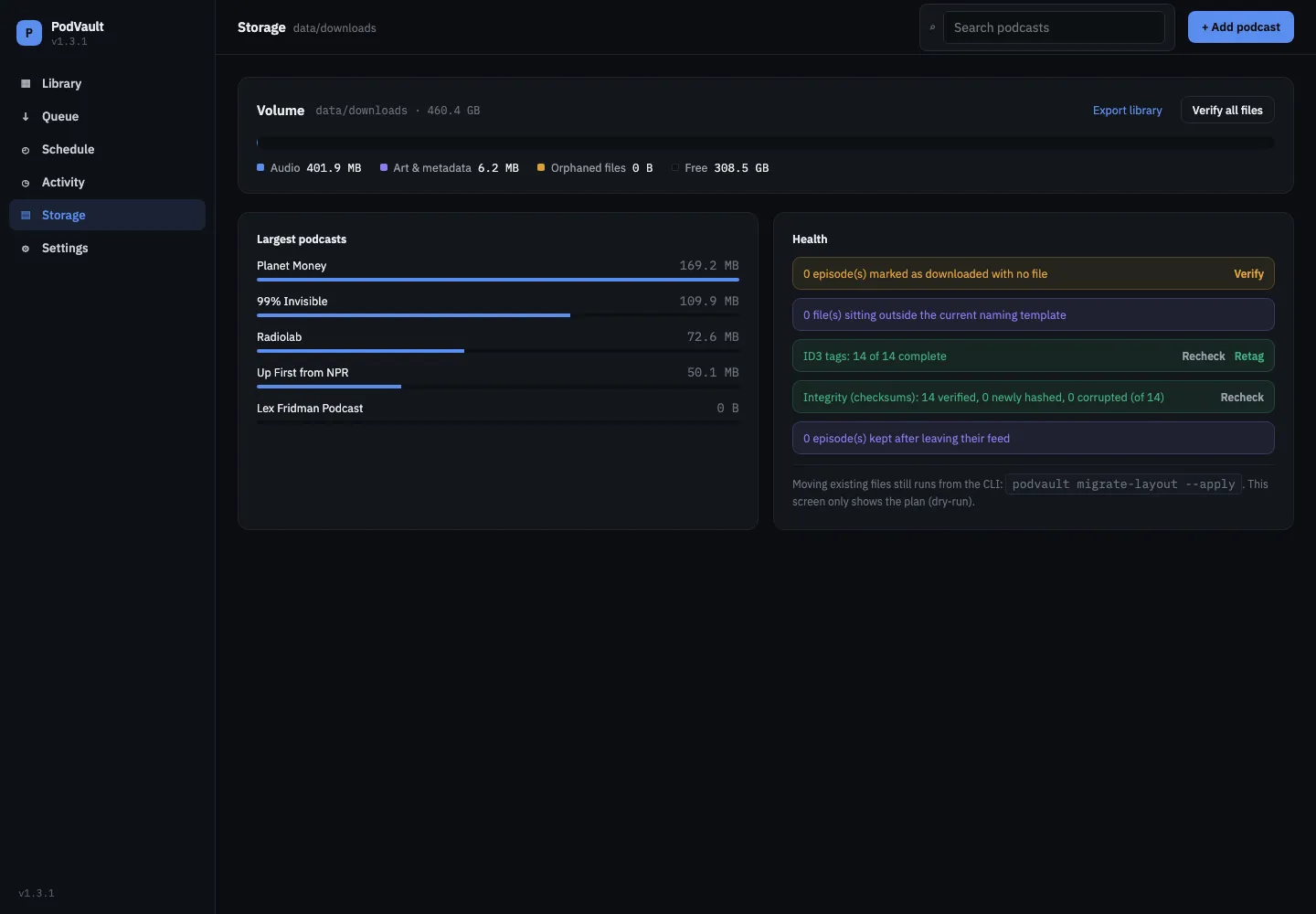1316x914 pixels.
Task: Go to the Queue page
Action: [x=107, y=116]
